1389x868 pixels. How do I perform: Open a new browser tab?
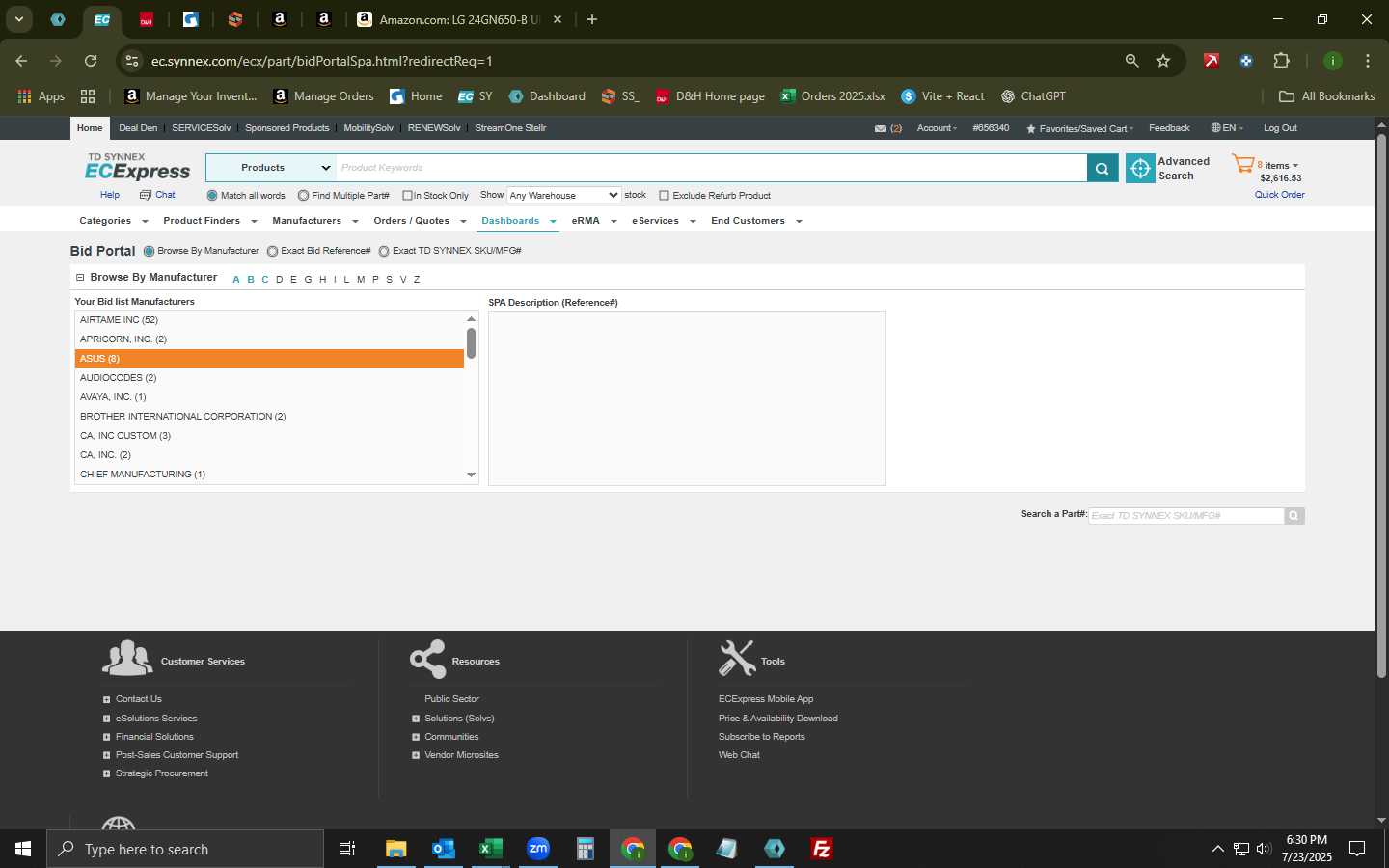592,19
